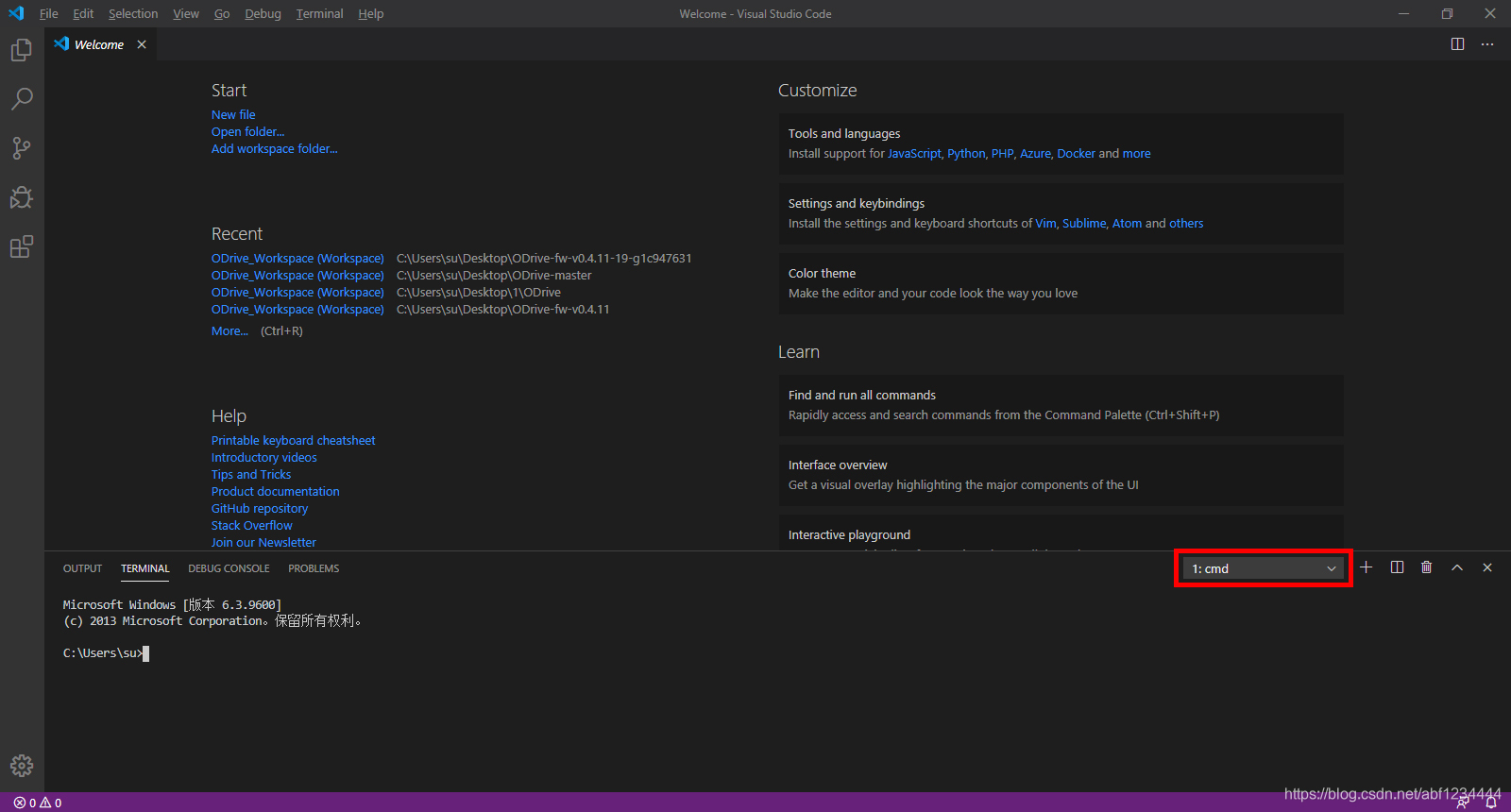Open GitHub repository link
Viewport: 1511px width, 812px height.
click(x=260, y=508)
